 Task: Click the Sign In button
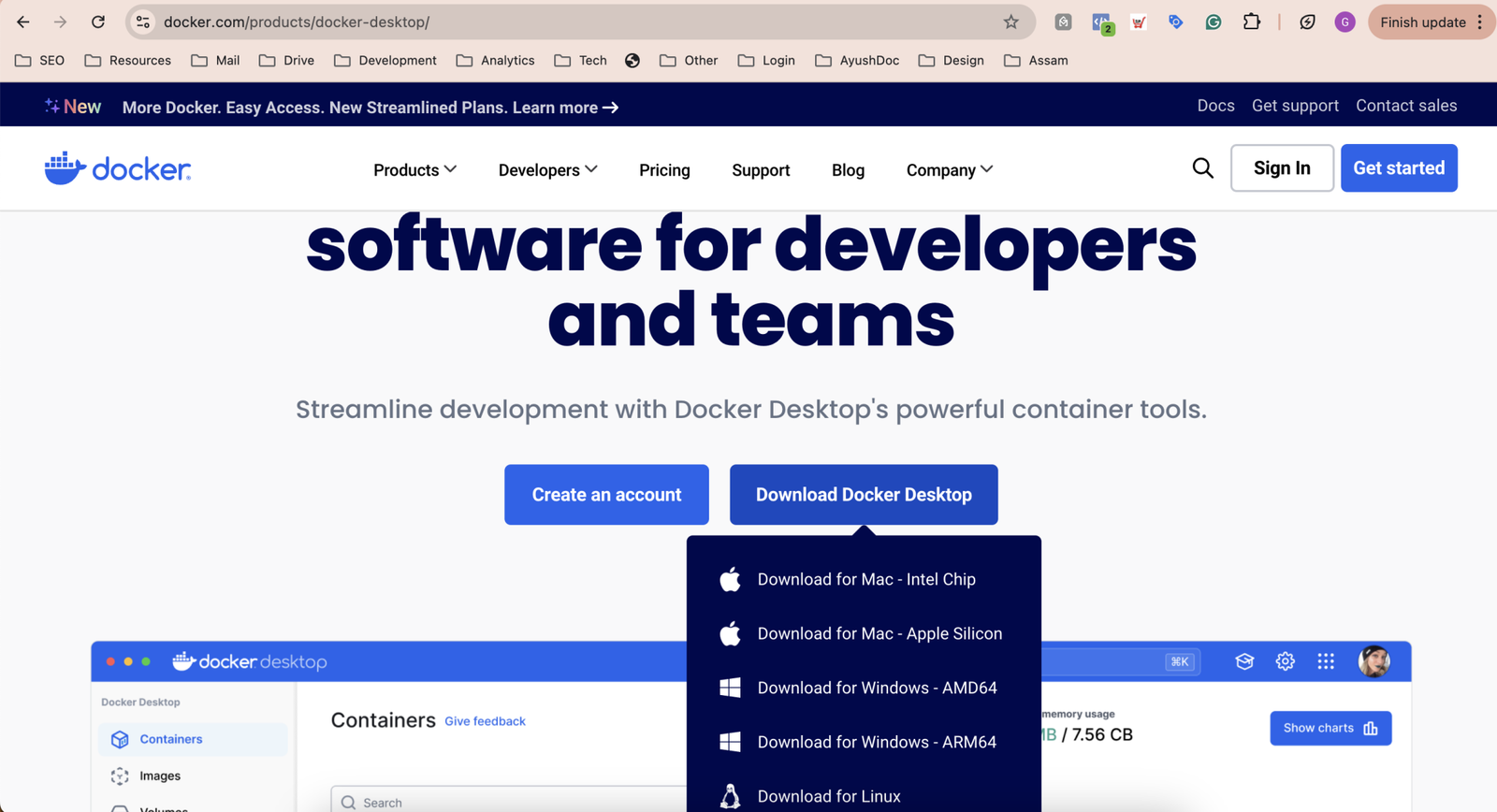point(1282,167)
